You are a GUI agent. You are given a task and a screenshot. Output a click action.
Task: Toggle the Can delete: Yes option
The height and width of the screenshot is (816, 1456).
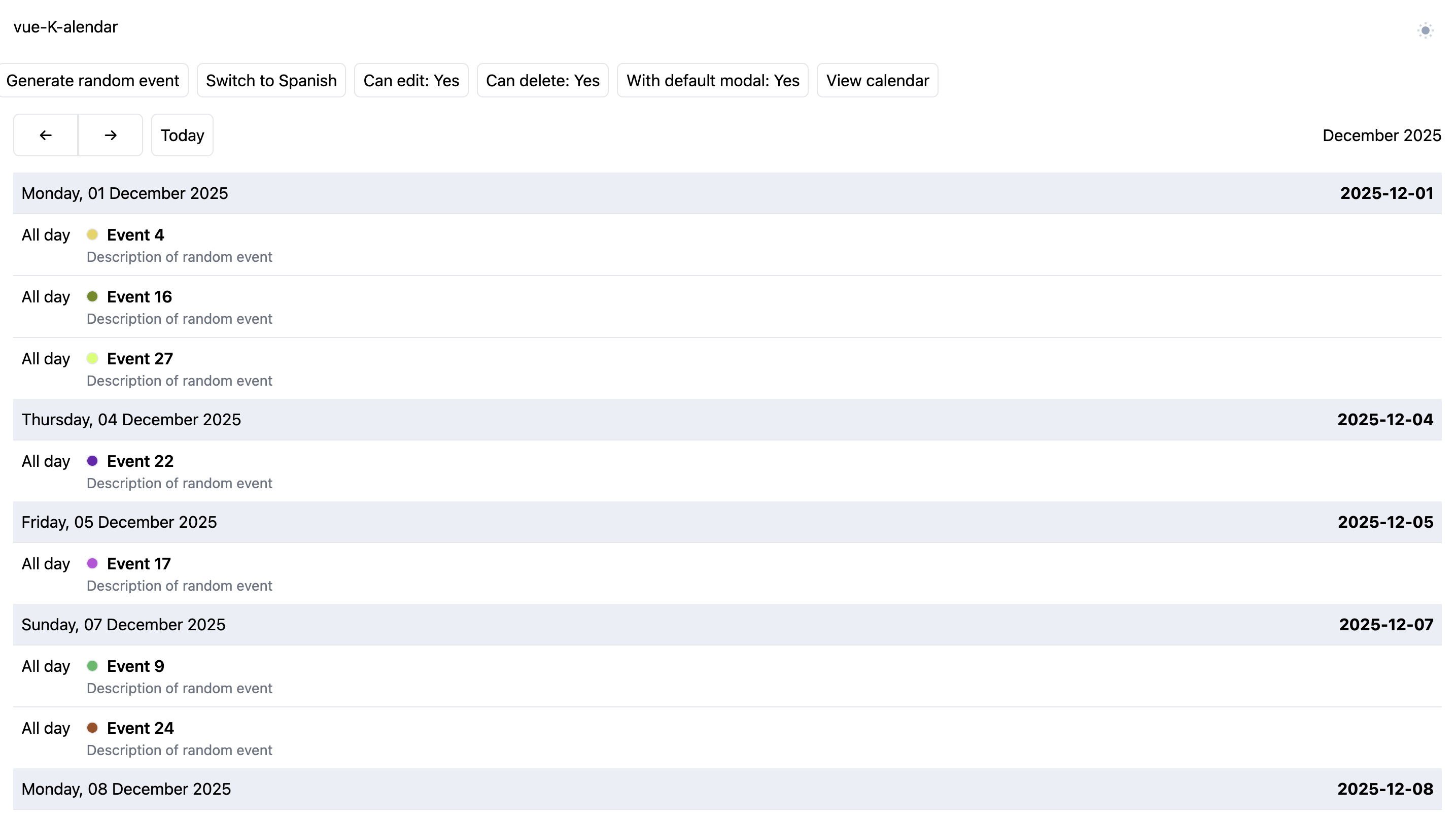542,80
